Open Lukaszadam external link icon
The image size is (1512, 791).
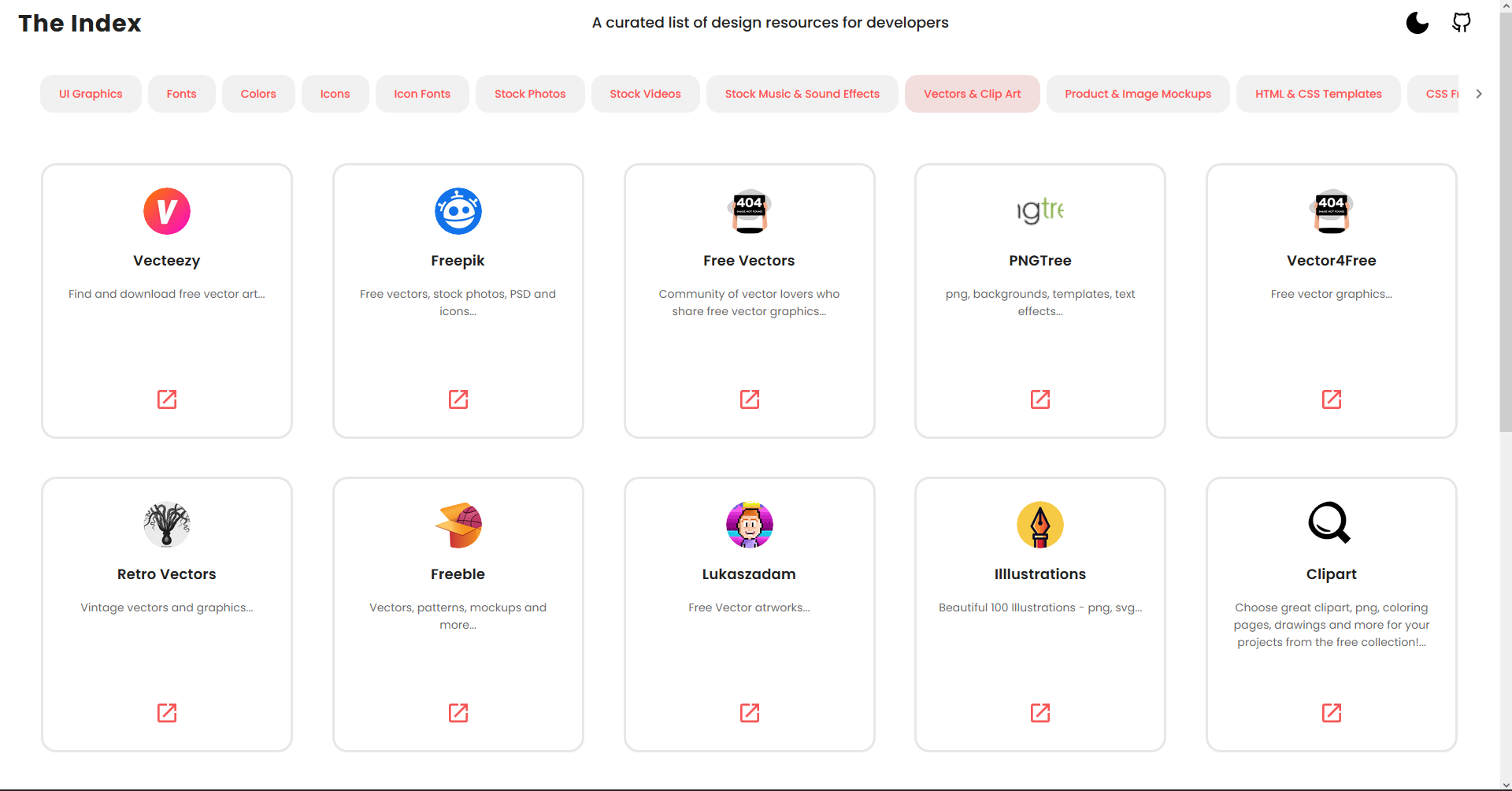point(750,713)
